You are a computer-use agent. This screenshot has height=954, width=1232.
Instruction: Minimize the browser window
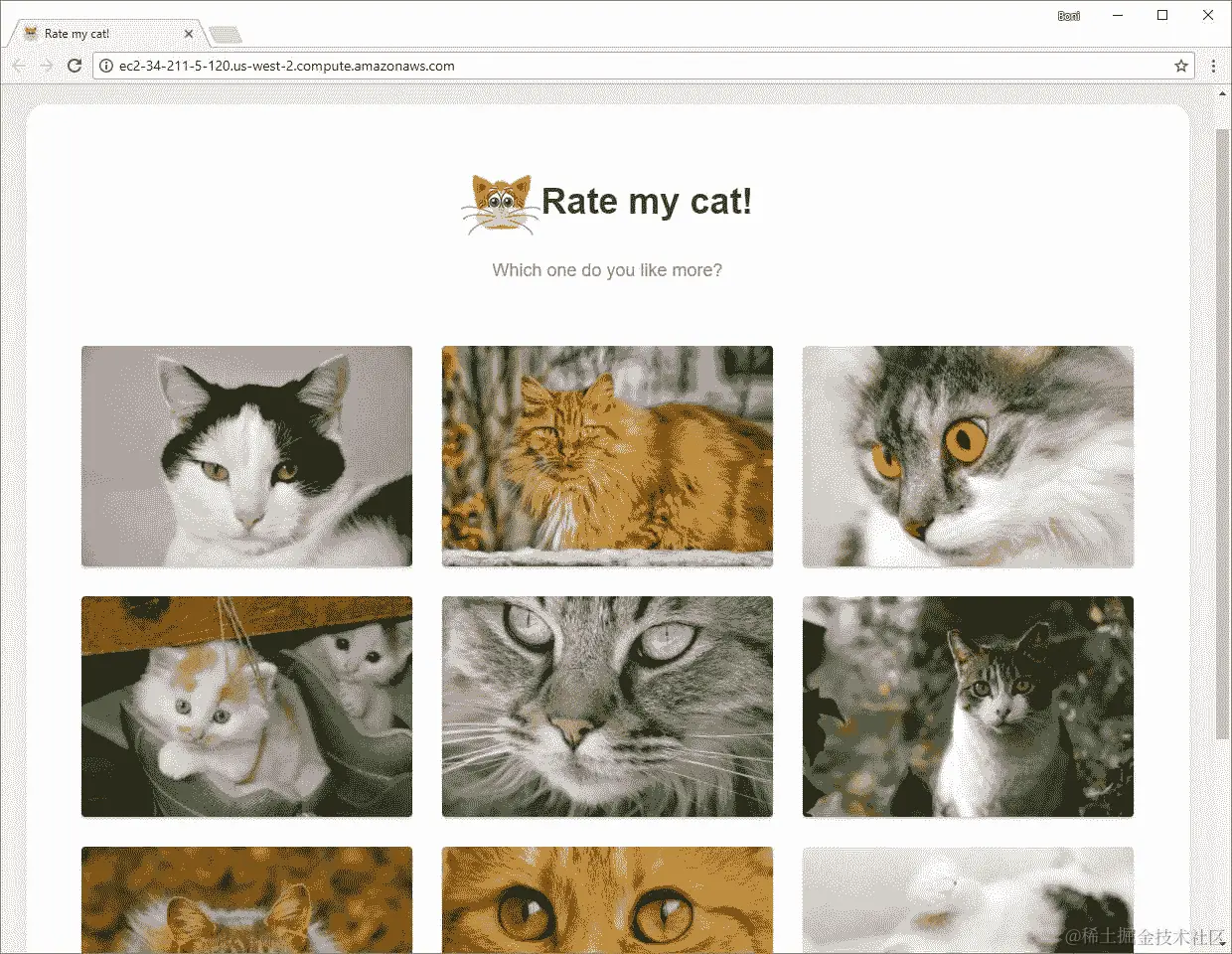tap(1118, 15)
